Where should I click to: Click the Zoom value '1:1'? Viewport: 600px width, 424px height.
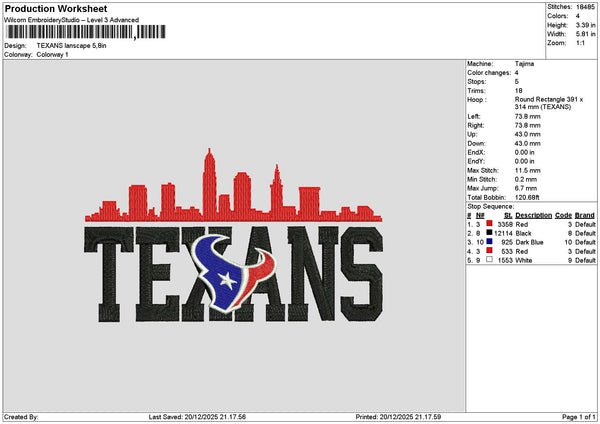tap(580, 43)
